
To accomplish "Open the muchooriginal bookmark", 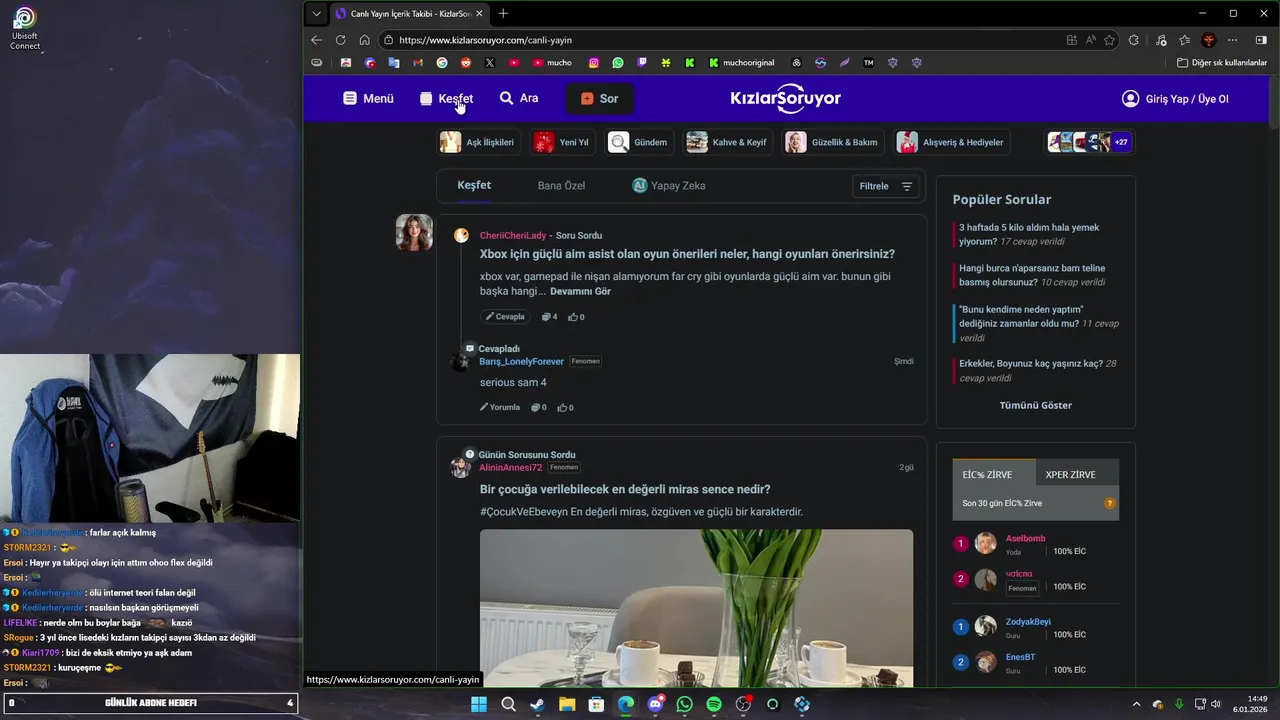I will (x=741, y=62).
